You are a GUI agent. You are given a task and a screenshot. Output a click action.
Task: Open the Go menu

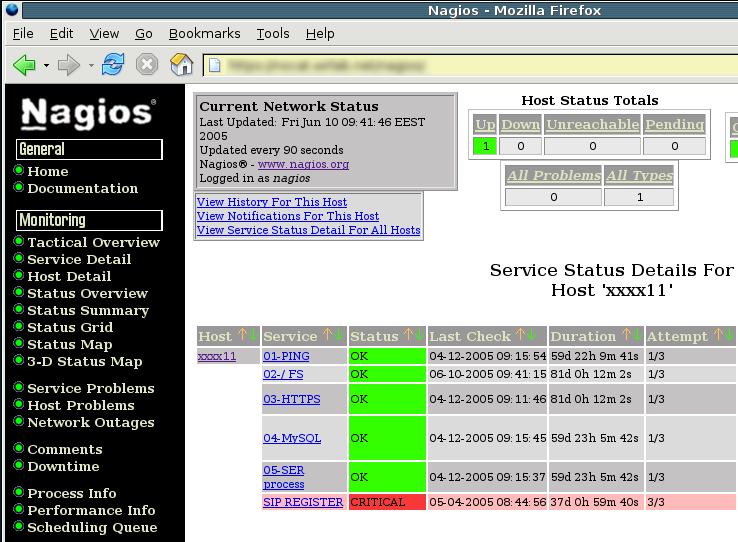(144, 34)
